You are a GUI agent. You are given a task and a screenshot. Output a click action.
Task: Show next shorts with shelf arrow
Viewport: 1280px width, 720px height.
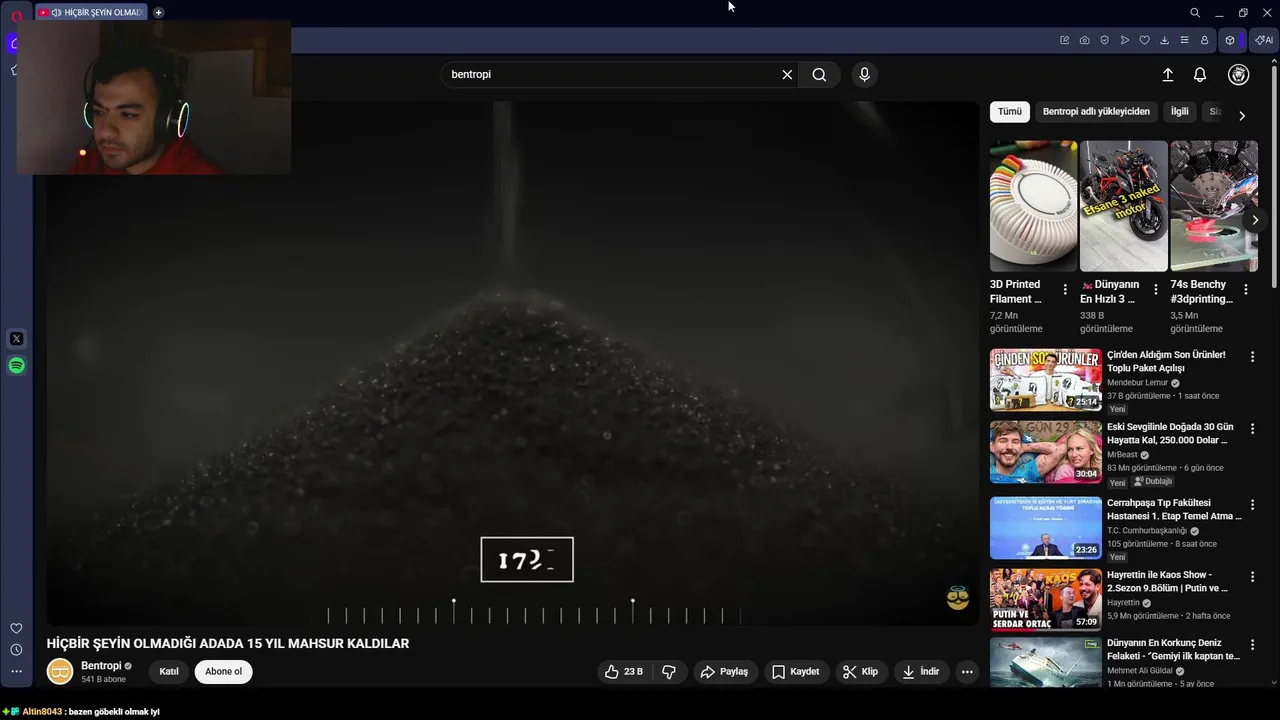coord(1255,220)
